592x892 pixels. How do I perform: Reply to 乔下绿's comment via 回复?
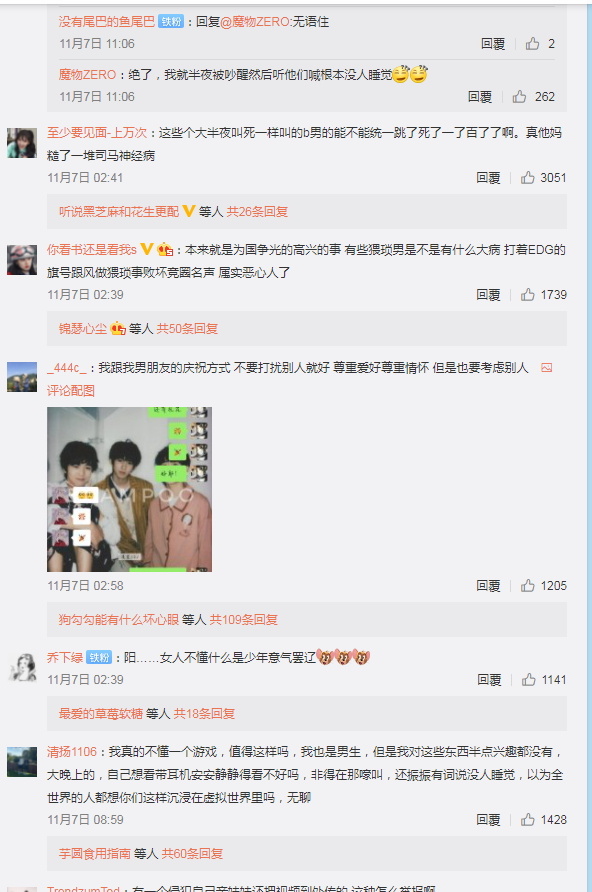489,679
